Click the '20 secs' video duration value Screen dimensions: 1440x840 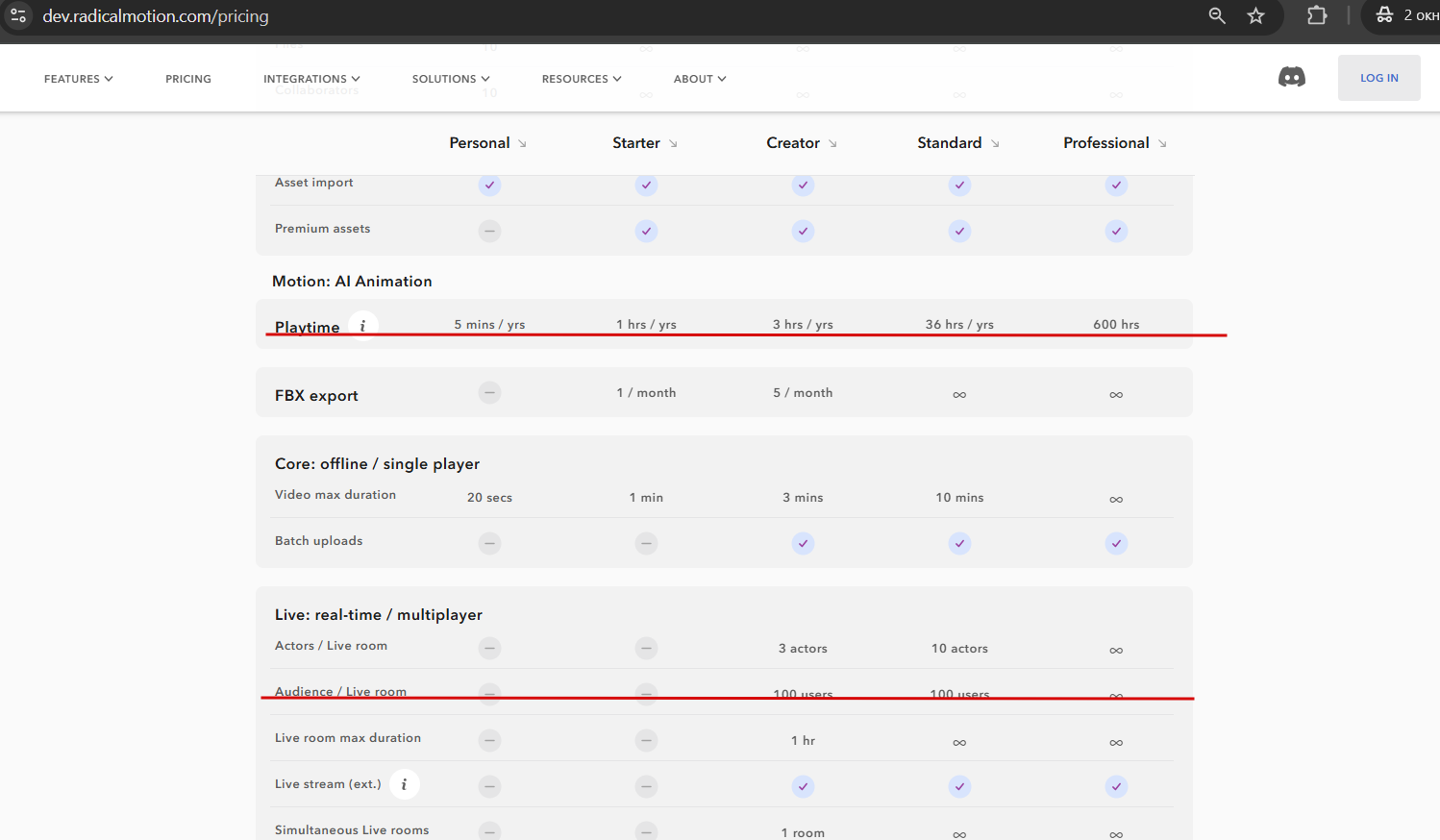click(x=490, y=498)
